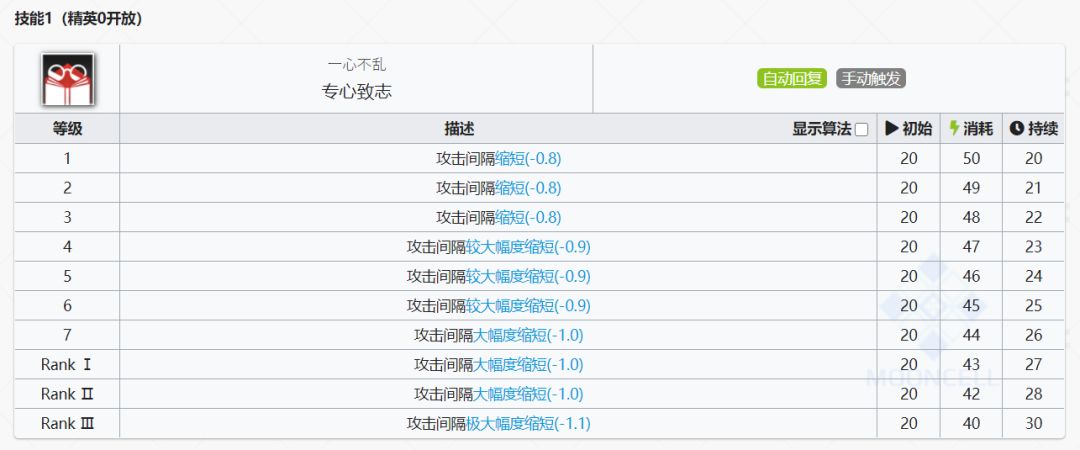Click Rank Ⅱ description 大幅度缩短(-1.0)

[x=528, y=394]
